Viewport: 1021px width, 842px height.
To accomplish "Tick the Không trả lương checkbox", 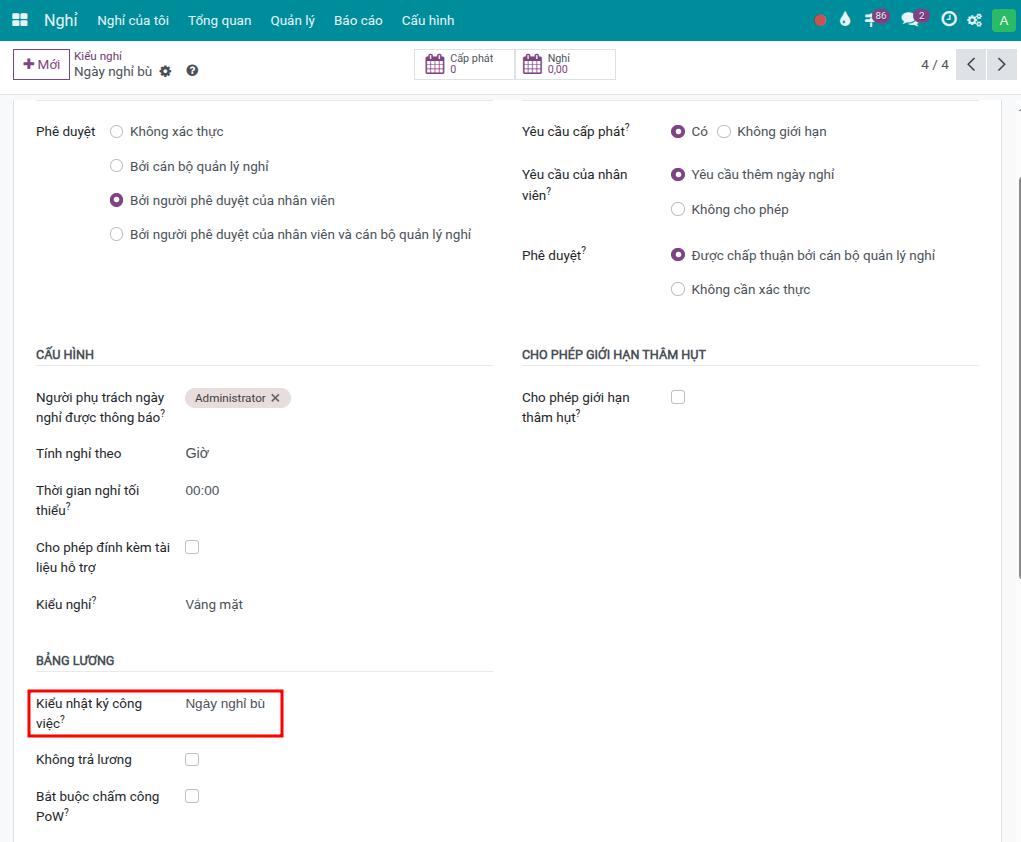I will (192, 760).
